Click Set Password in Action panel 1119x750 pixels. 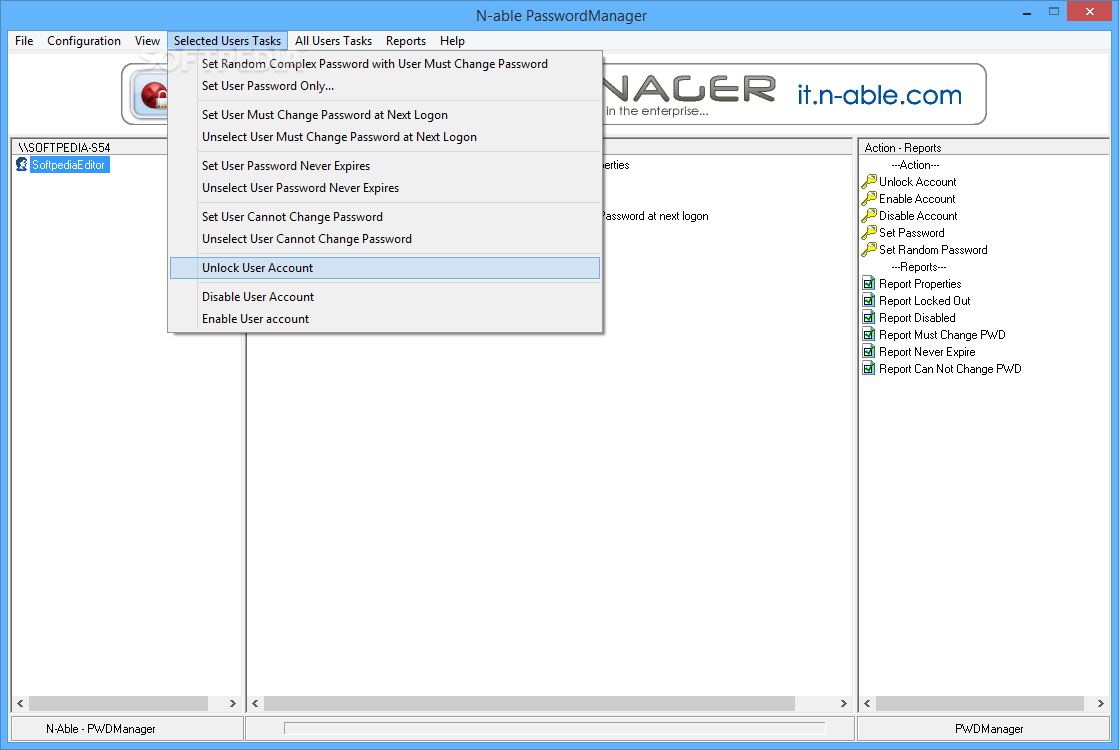point(911,233)
